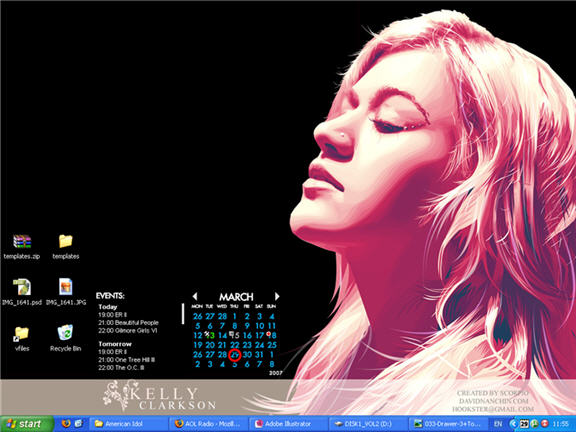Open the DISK1_VOL2 (D:) taskbar window
This screenshot has height=432, width=576.
[x=368, y=424]
